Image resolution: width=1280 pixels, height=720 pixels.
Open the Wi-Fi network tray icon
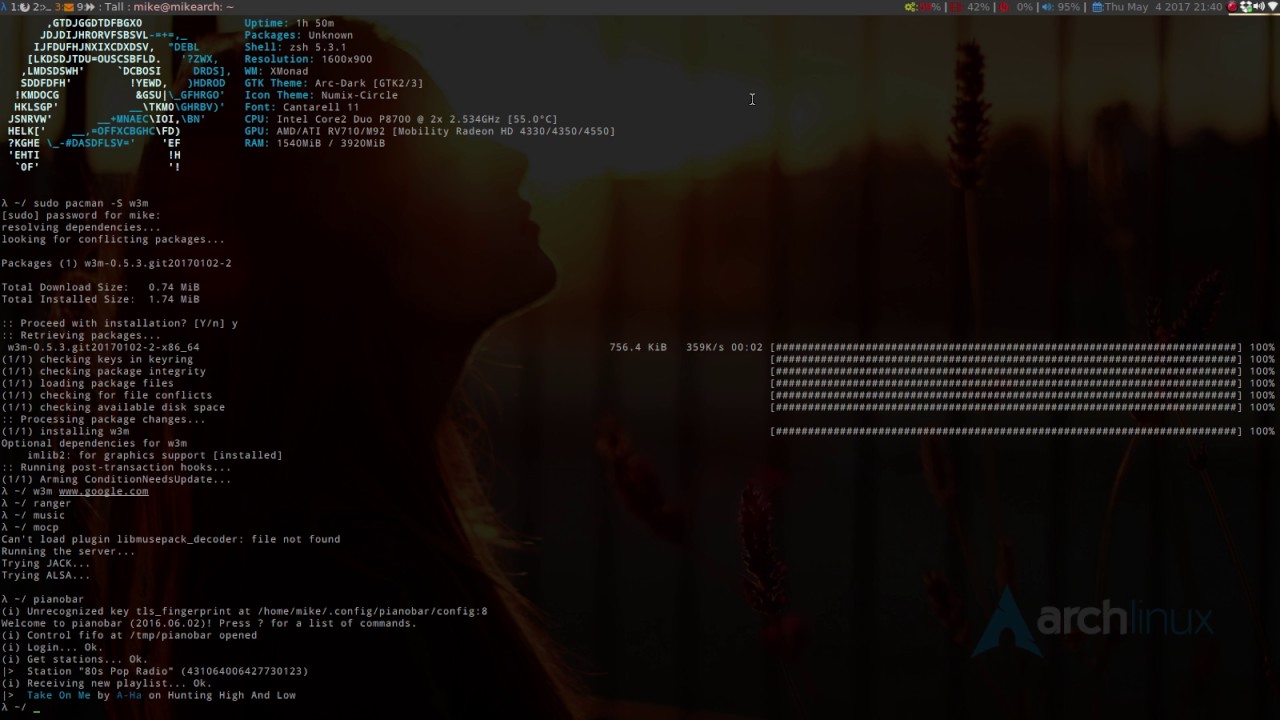(1273, 7)
